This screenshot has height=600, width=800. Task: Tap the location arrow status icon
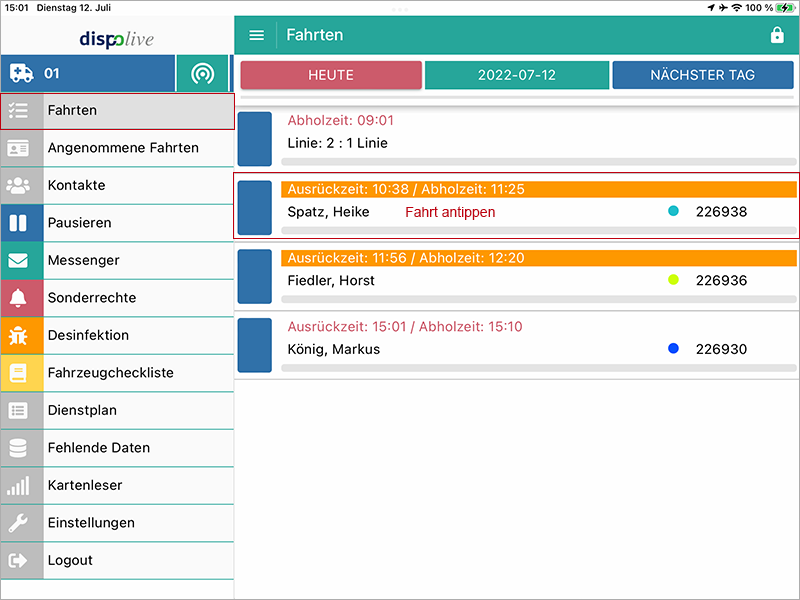pyautogui.click(x=711, y=8)
